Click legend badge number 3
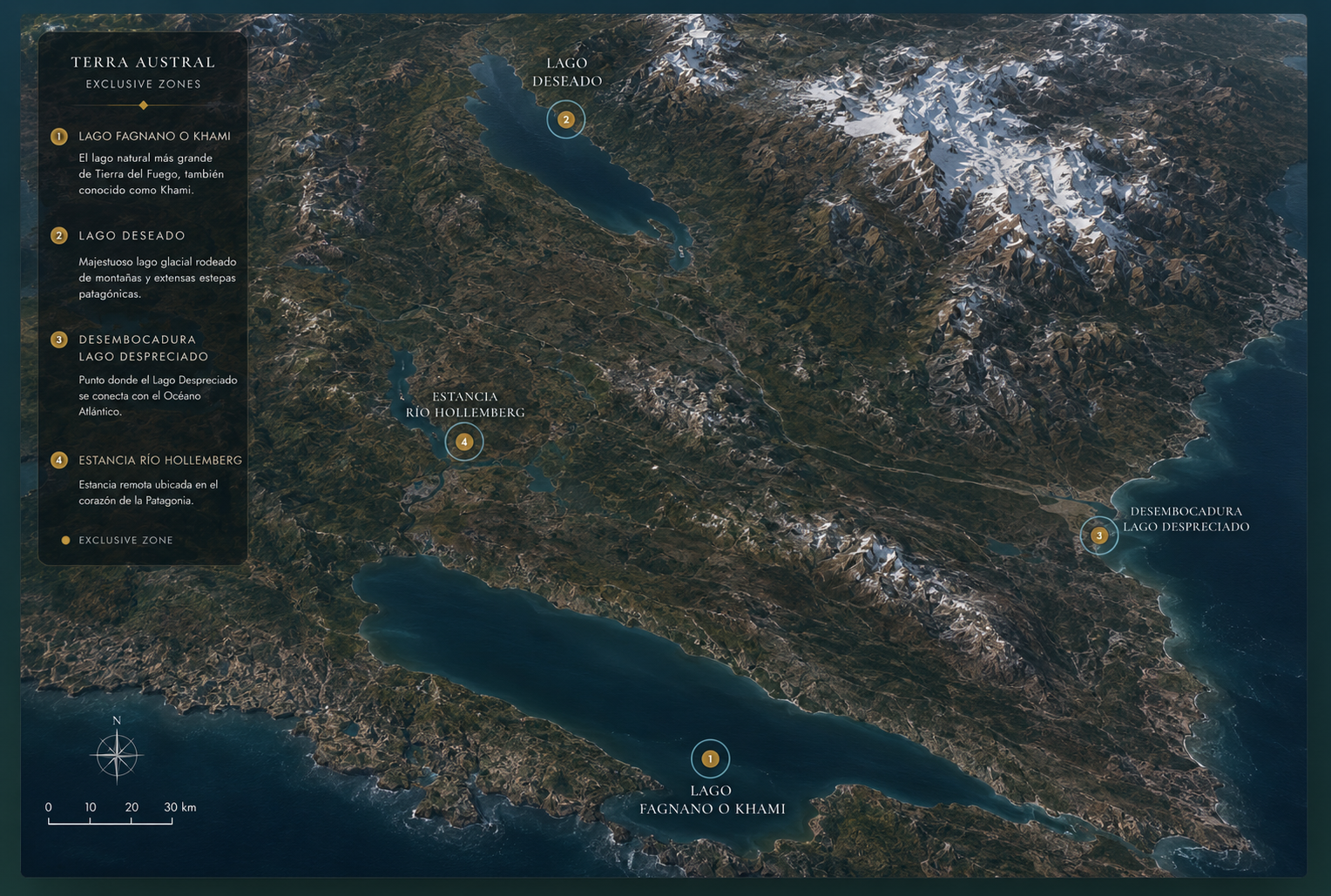Image resolution: width=1331 pixels, height=896 pixels. (59, 340)
